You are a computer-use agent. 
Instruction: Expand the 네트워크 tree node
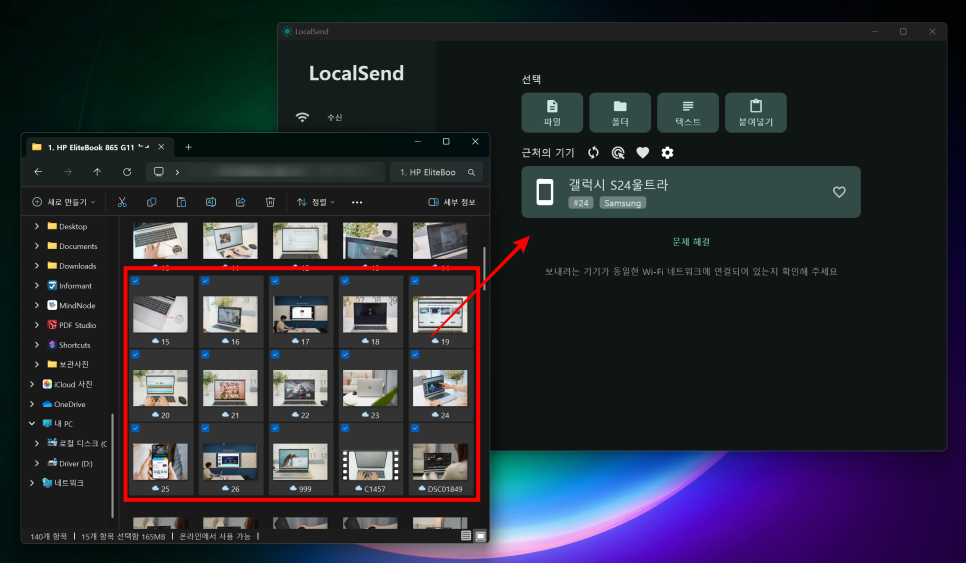[x=32, y=483]
